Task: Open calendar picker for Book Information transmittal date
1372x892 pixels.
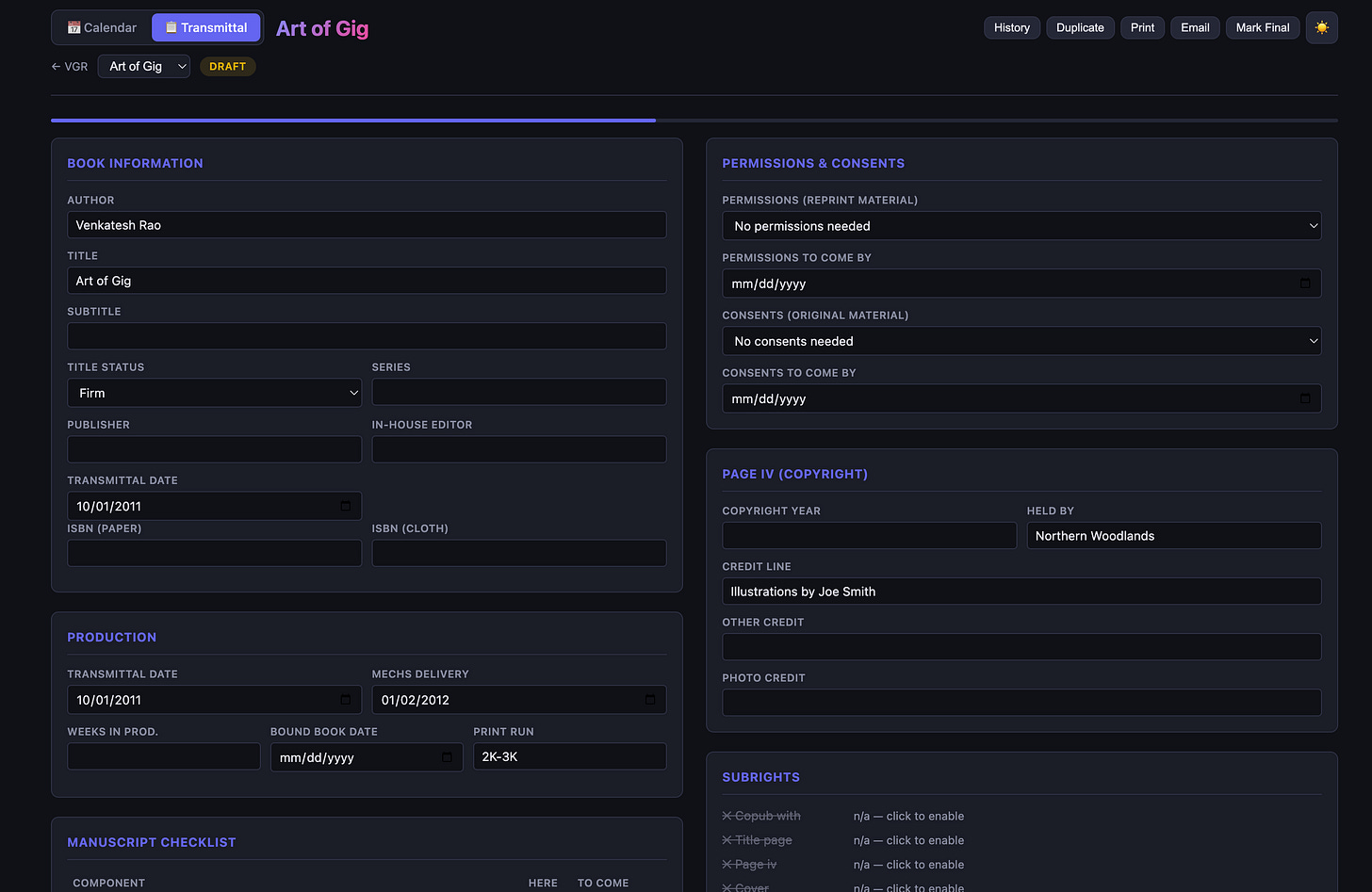Action: [x=345, y=506]
